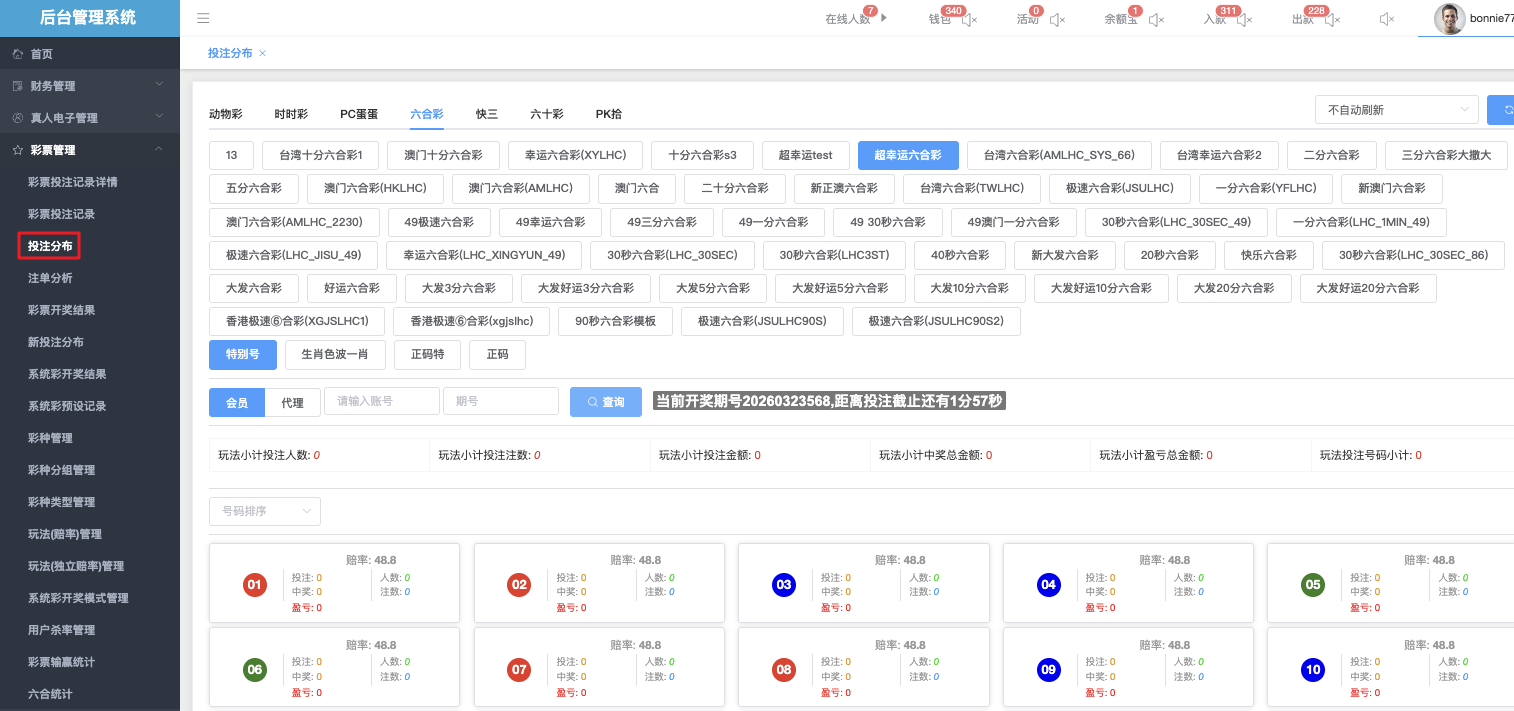Image resolution: width=1514 pixels, height=711 pixels.
Task: Select the 会员 toggle option
Action: 237,402
